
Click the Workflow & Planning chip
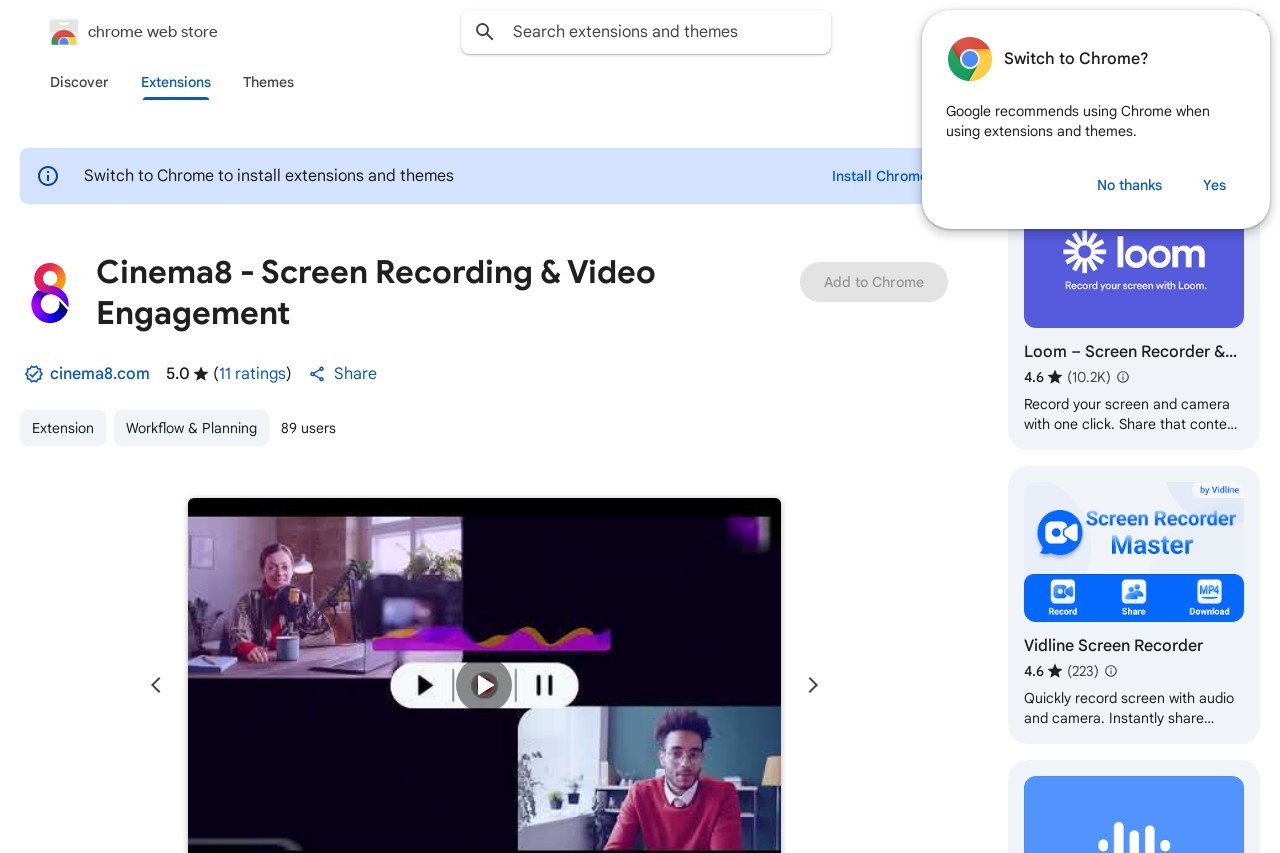(191, 428)
